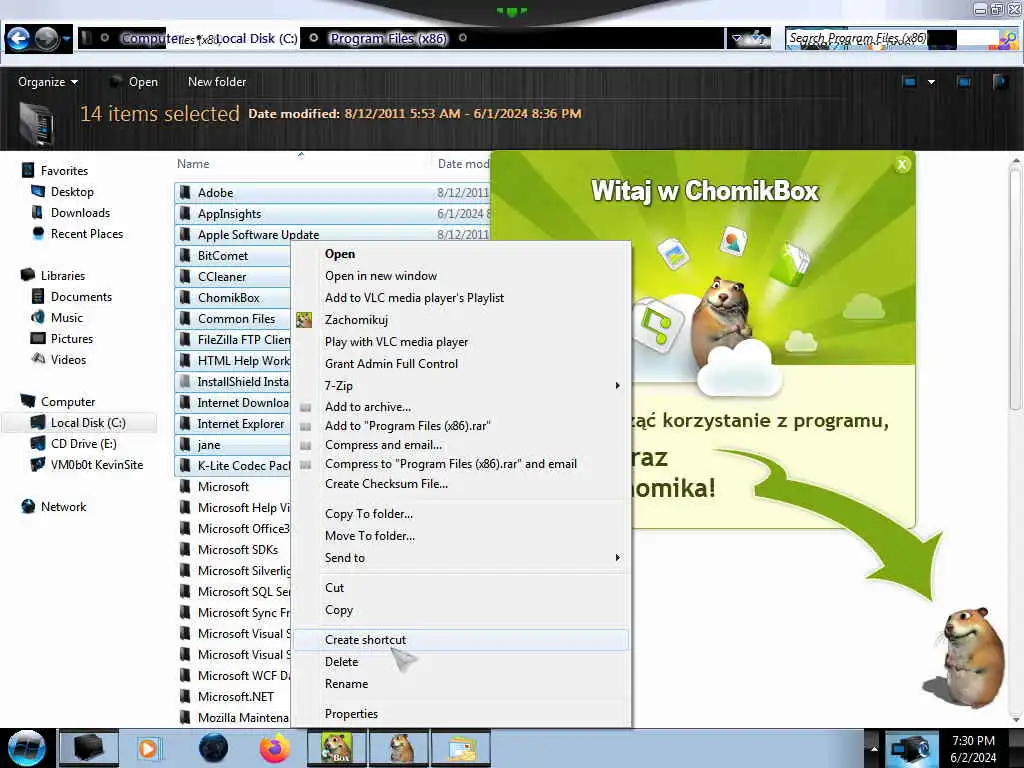Close the ChomikBox welcome popup
1024x768 pixels.
[x=902, y=165]
